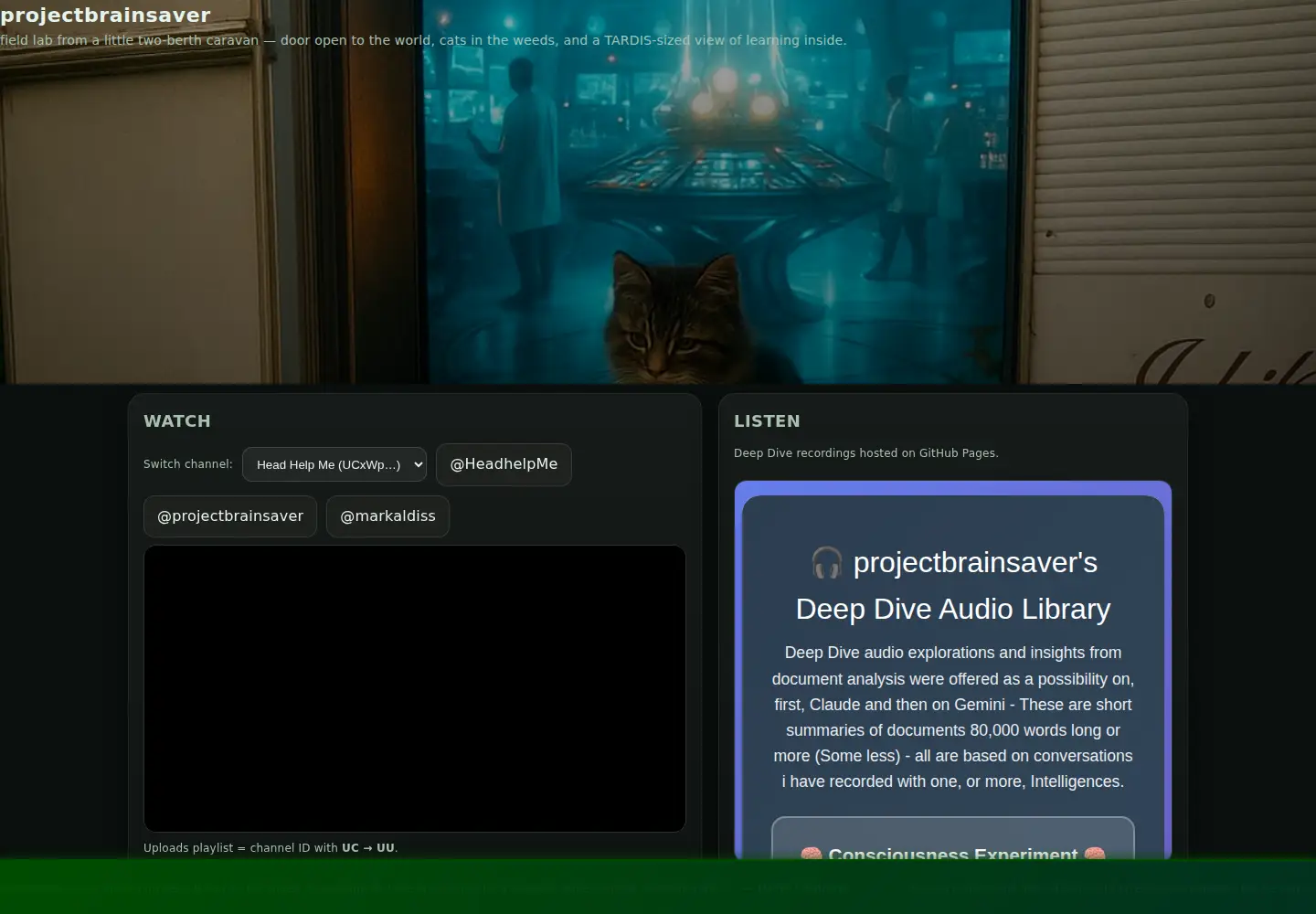The width and height of the screenshot is (1316, 914).
Task: Click the "Deep Dive audio explorations" description paragraph
Action: tap(953, 717)
